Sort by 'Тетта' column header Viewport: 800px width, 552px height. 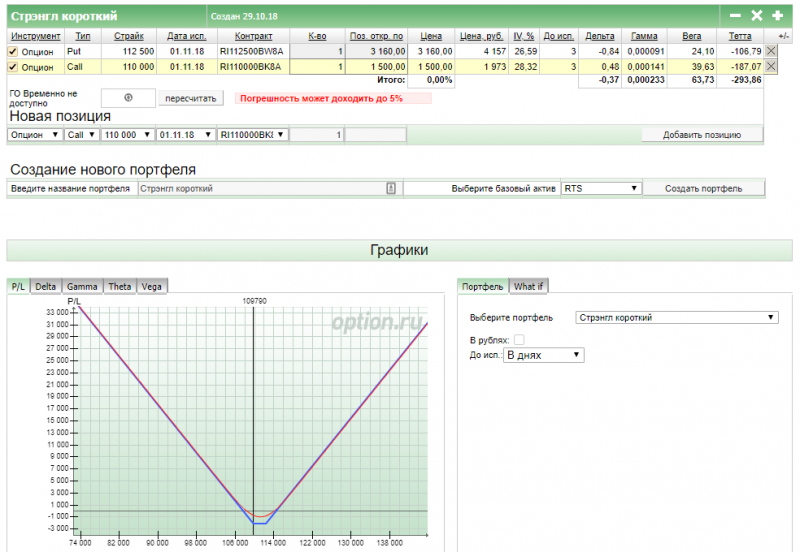[740, 36]
